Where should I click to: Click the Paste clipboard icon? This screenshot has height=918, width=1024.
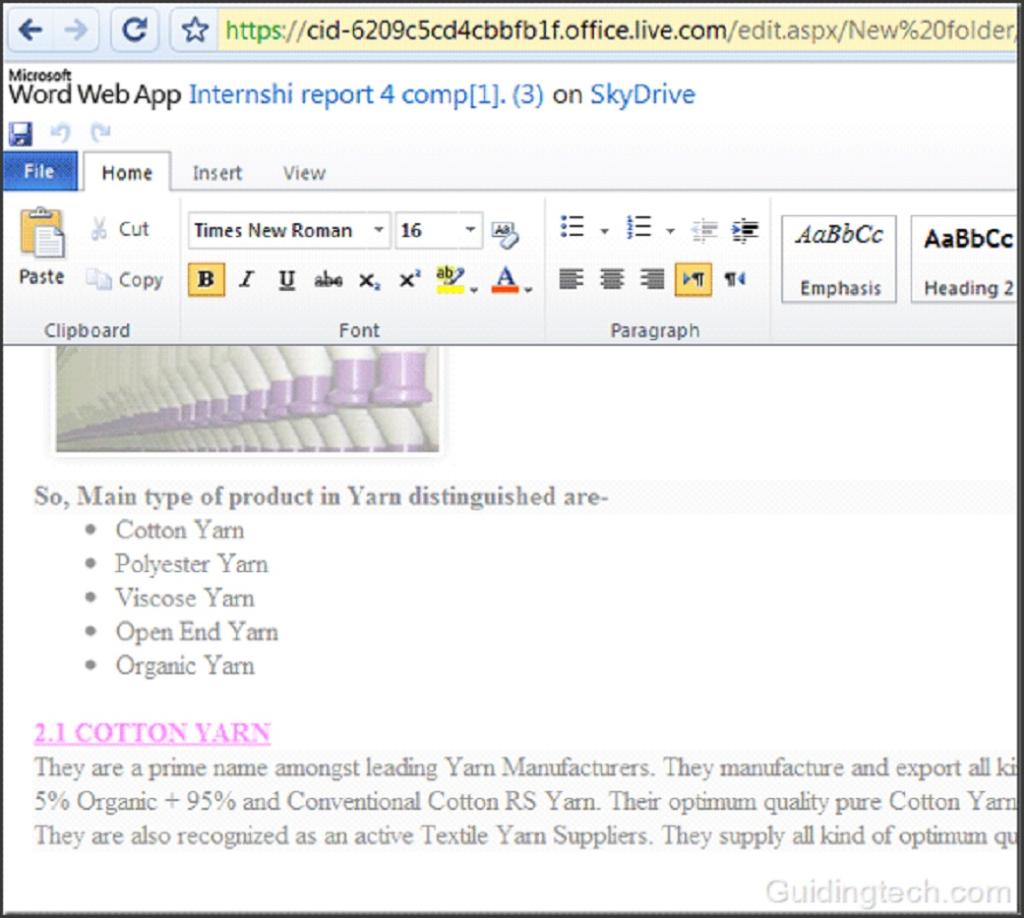point(42,233)
